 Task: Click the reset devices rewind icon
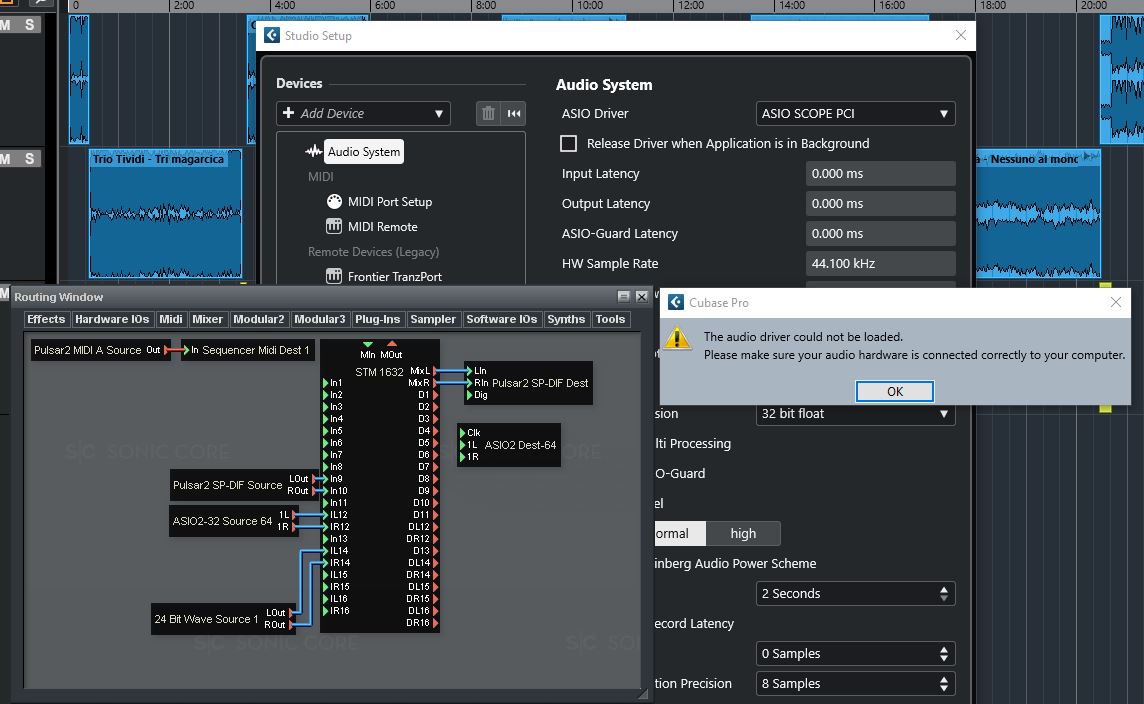point(514,113)
